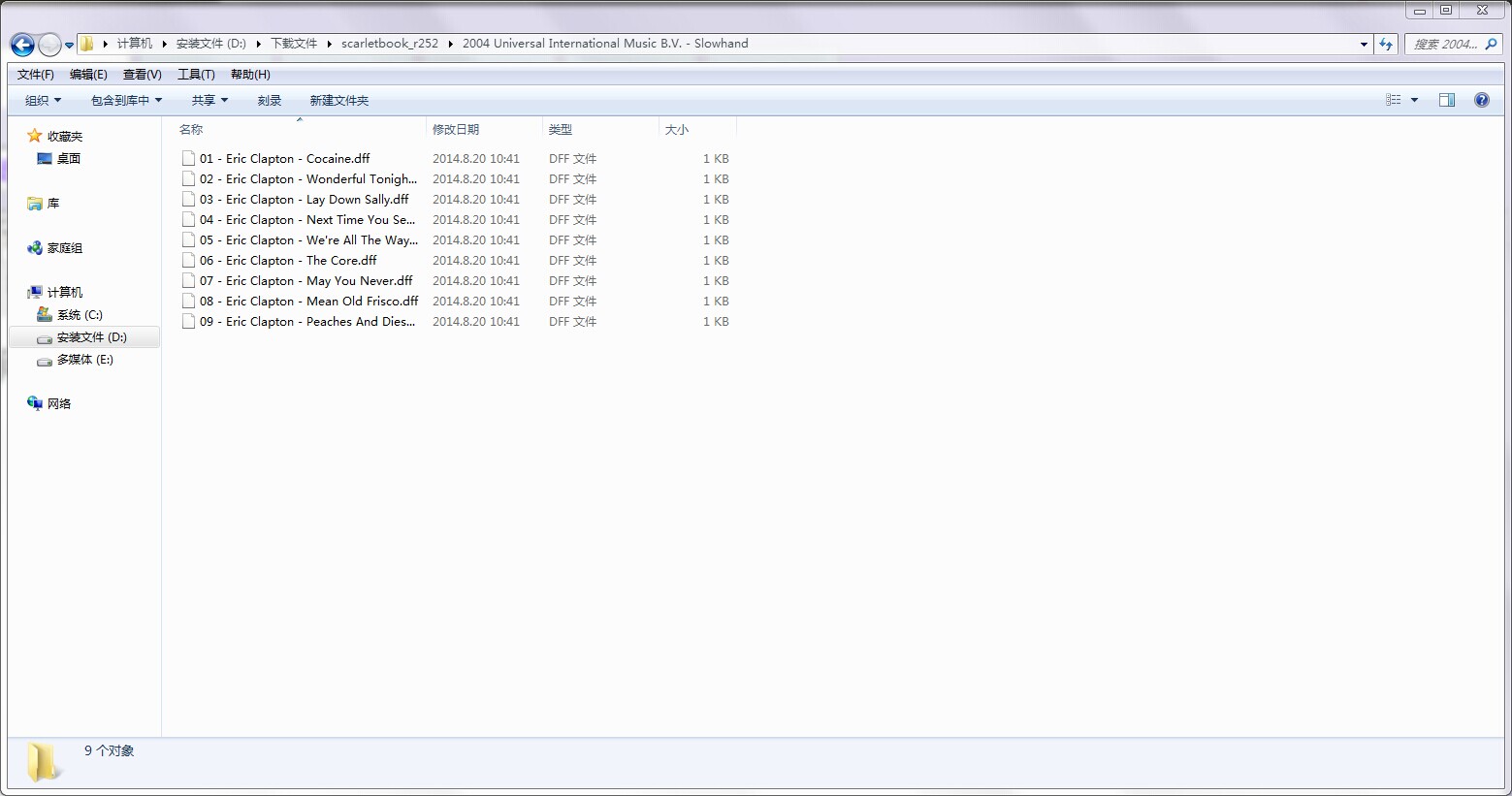Expand the 包含到库中 dropdown
1512x796 pixels.
click(x=126, y=101)
